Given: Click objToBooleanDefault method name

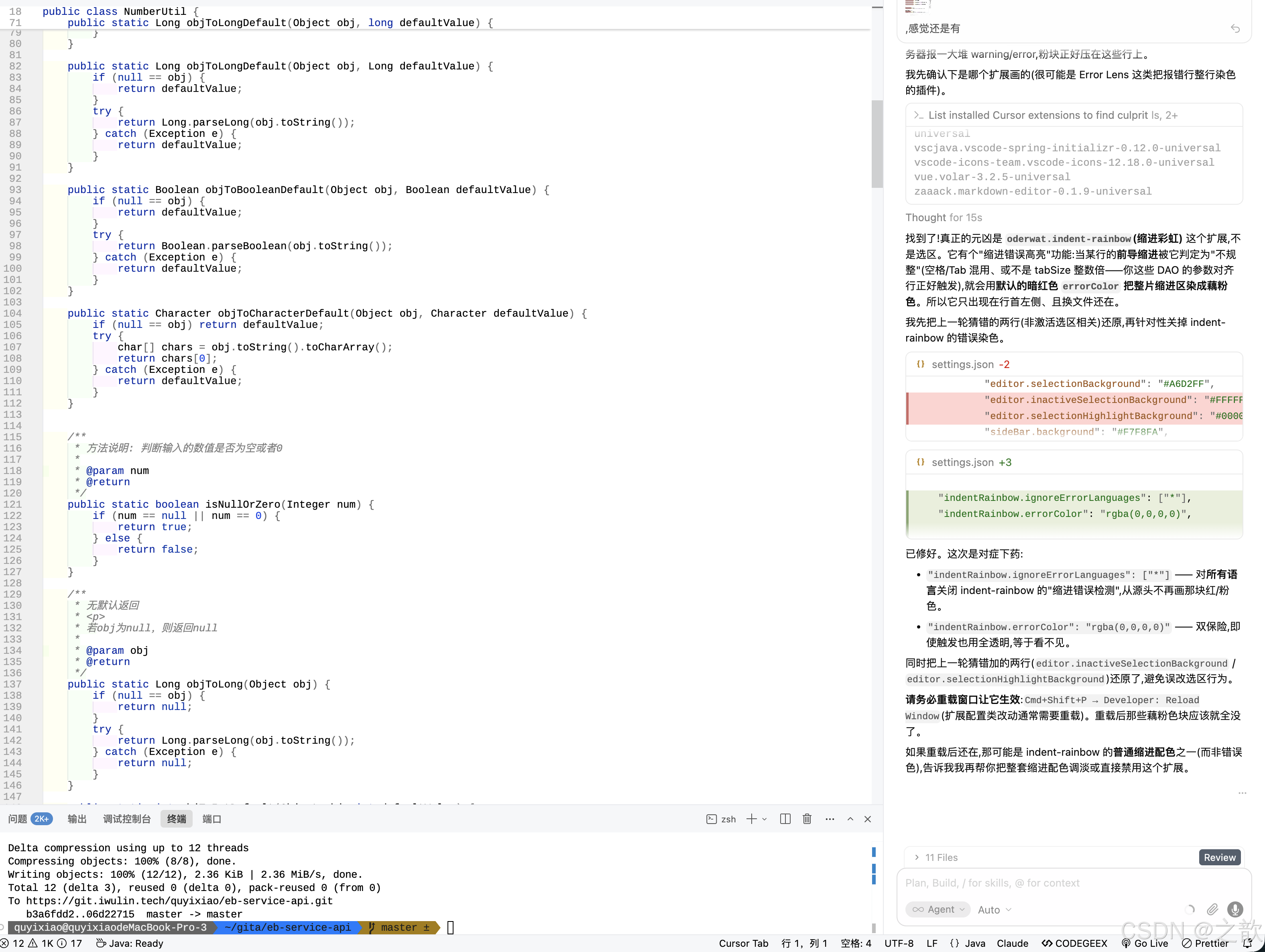Looking at the screenshot, I should [x=265, y=190].
